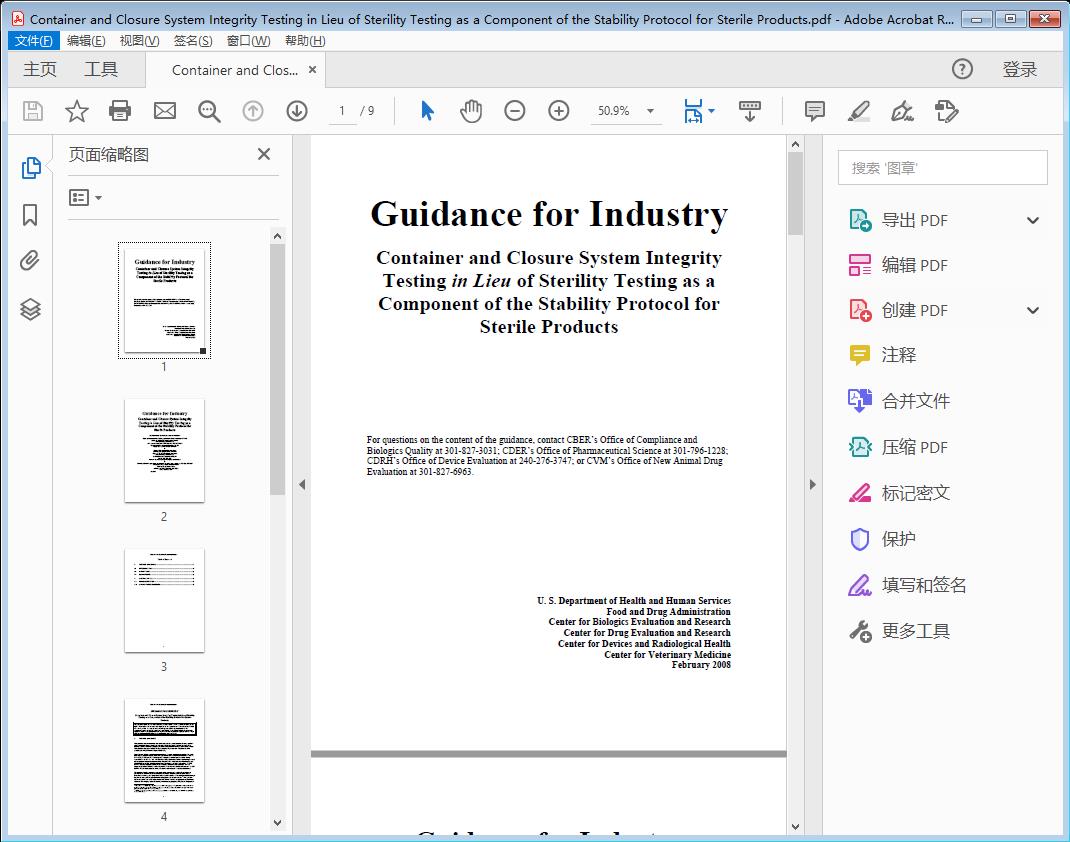The width and height of the screenshot is (1070, 842).
Task: Open the 窗口(W) menu
Action: (248, 41)
